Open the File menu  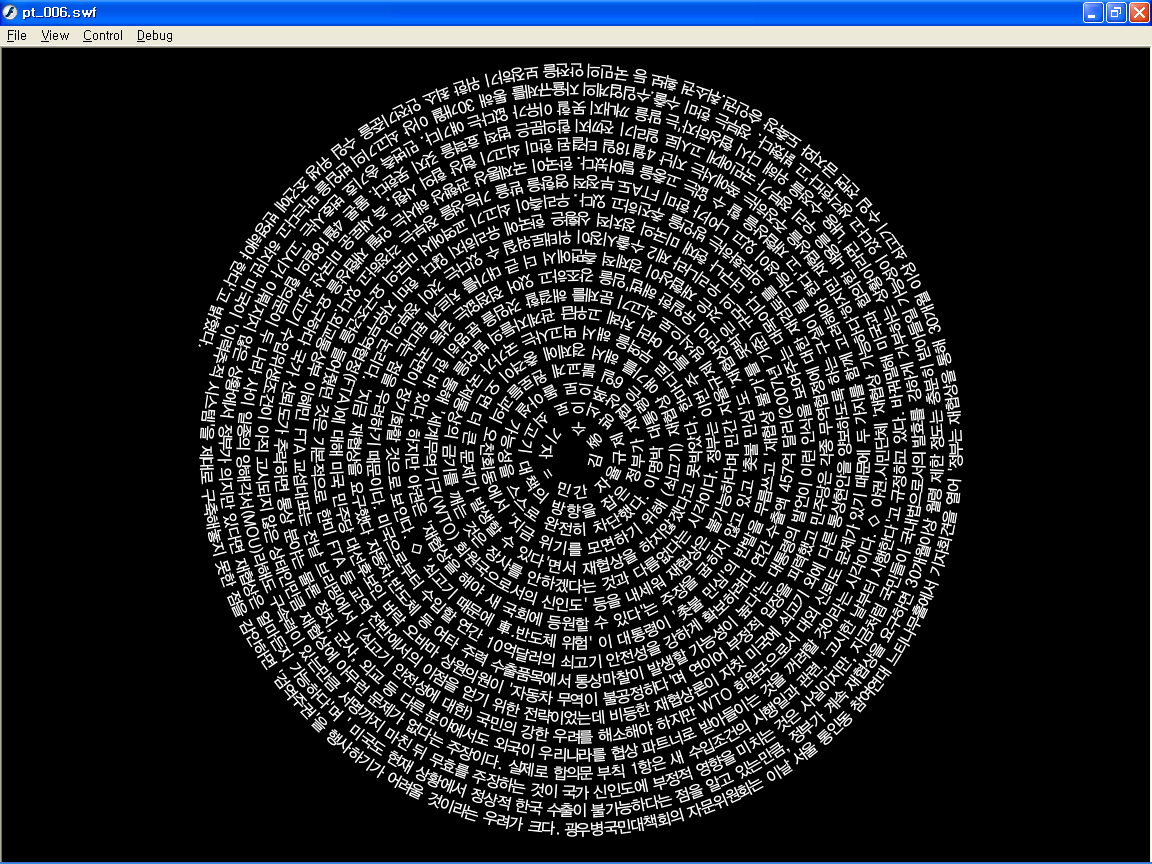coord(16,35)
